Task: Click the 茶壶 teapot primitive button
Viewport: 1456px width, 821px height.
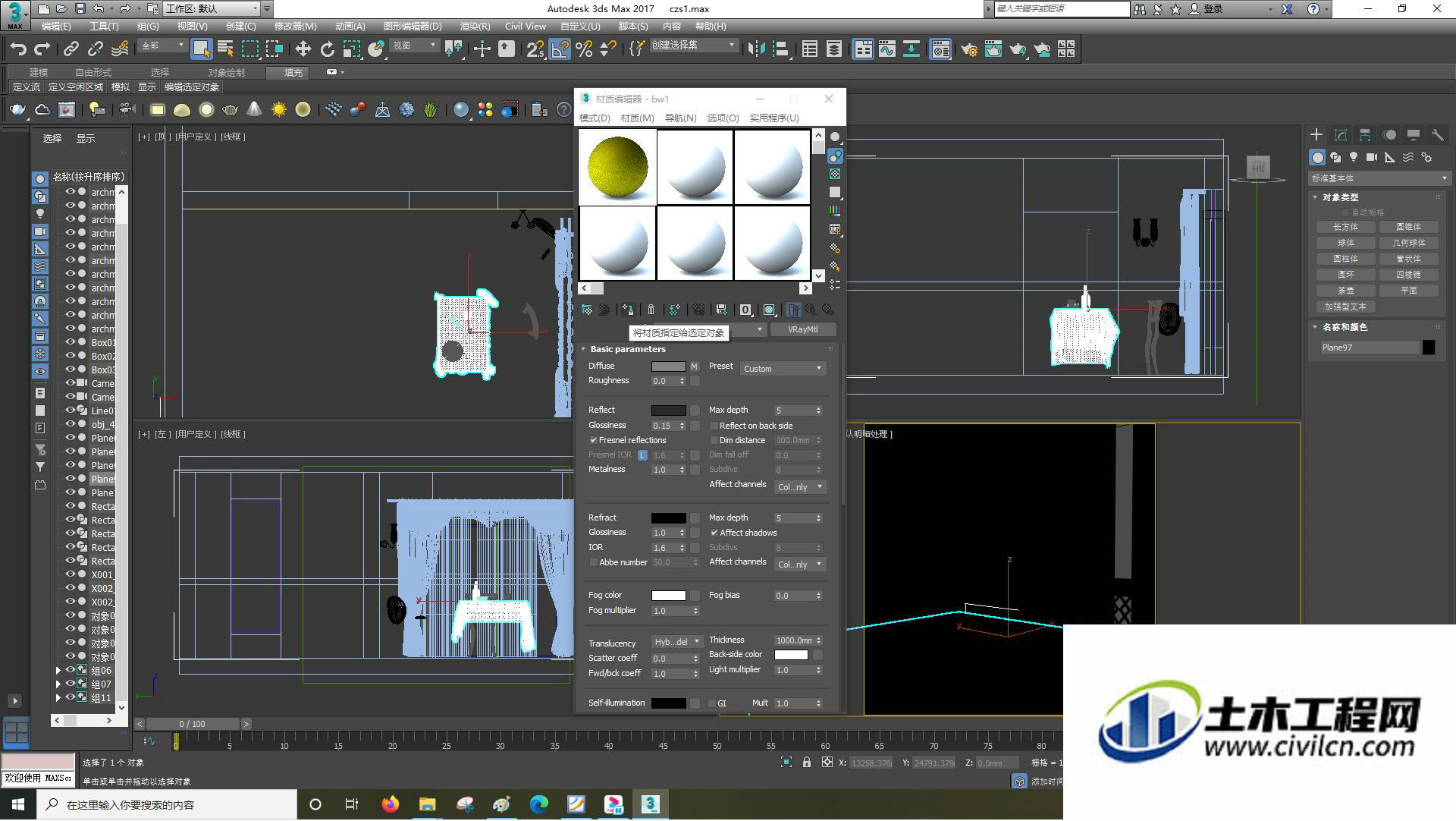Action: click(x=1346, y=291)
